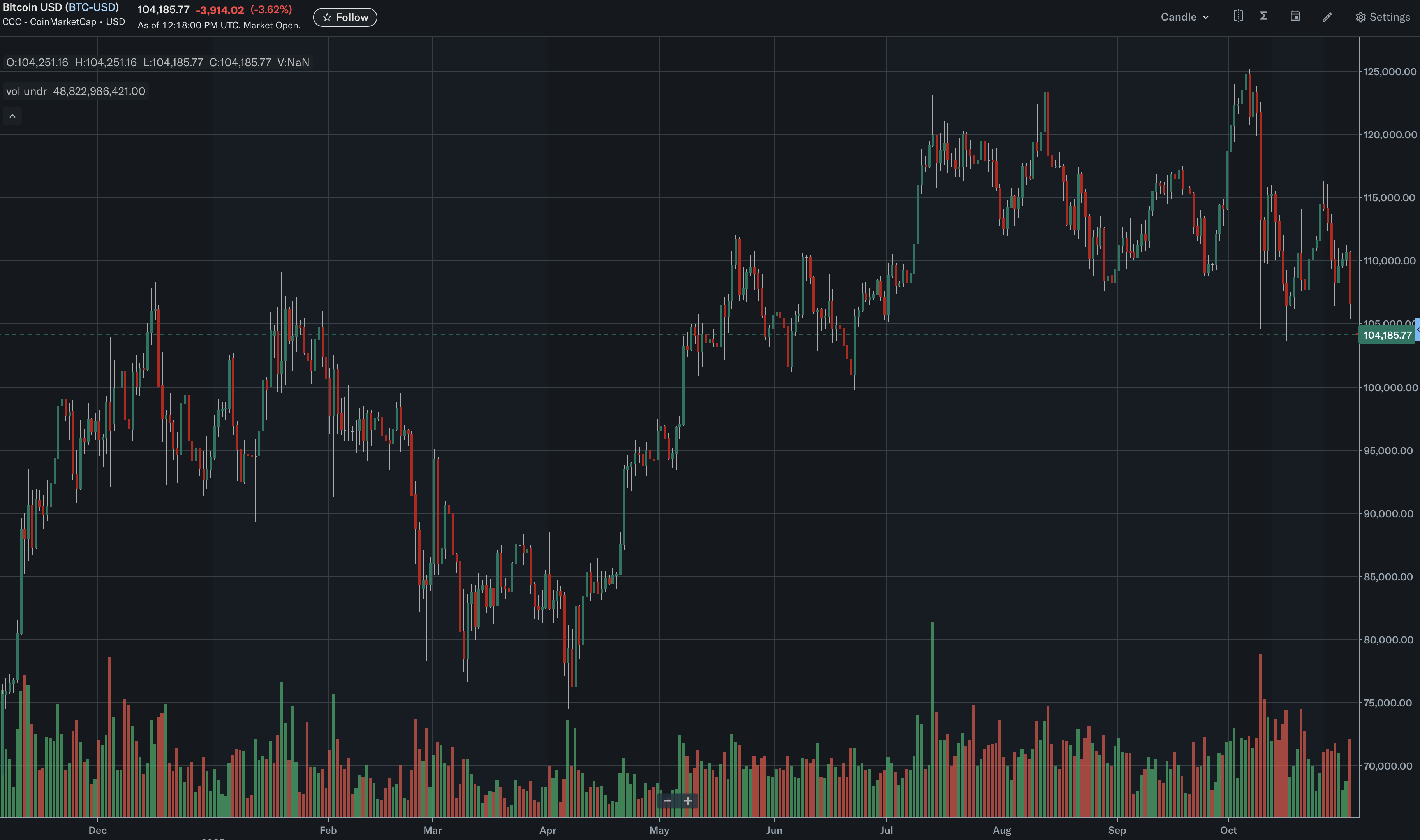Click the blue arrow at right edge
Screen dimensions: 1420x840
click(x=1417, y=330)
